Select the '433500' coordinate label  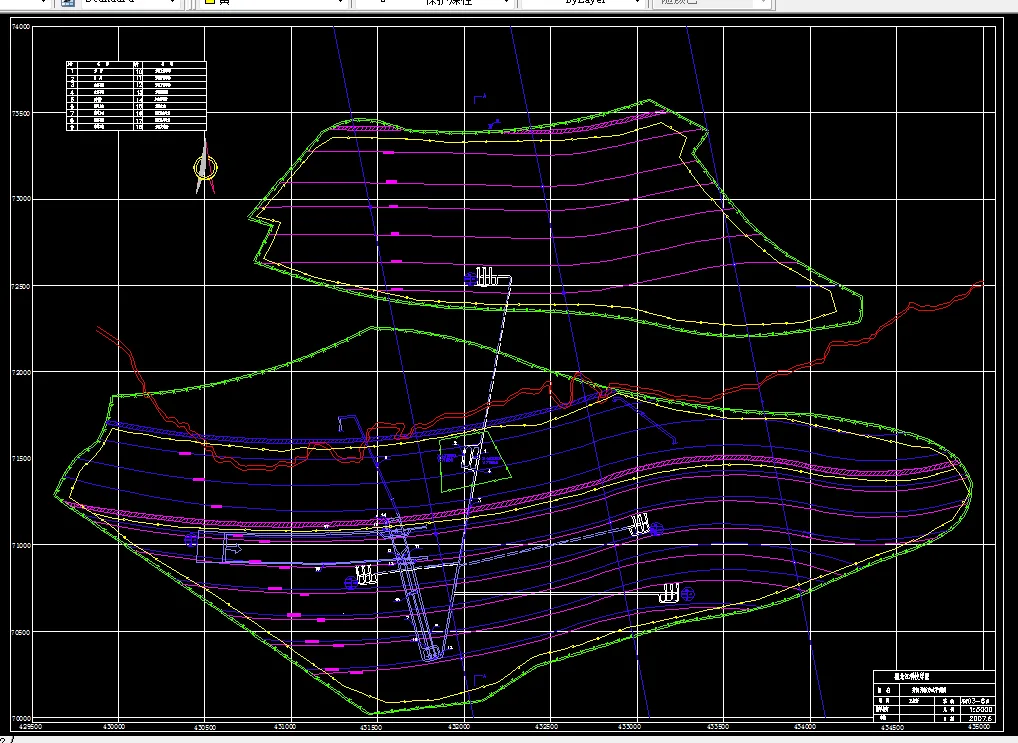[717, 727]
